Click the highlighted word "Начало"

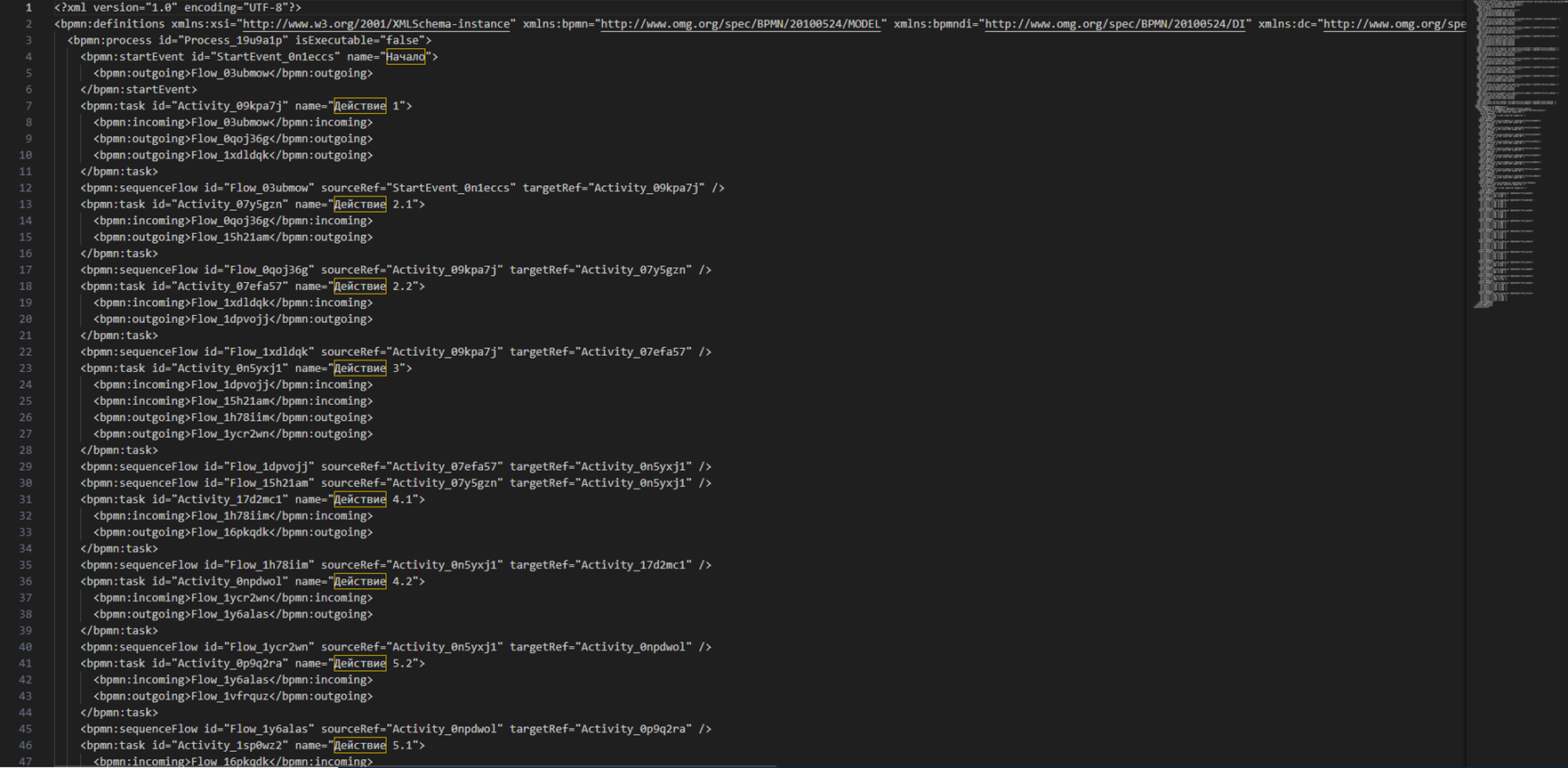coord(406,57)
